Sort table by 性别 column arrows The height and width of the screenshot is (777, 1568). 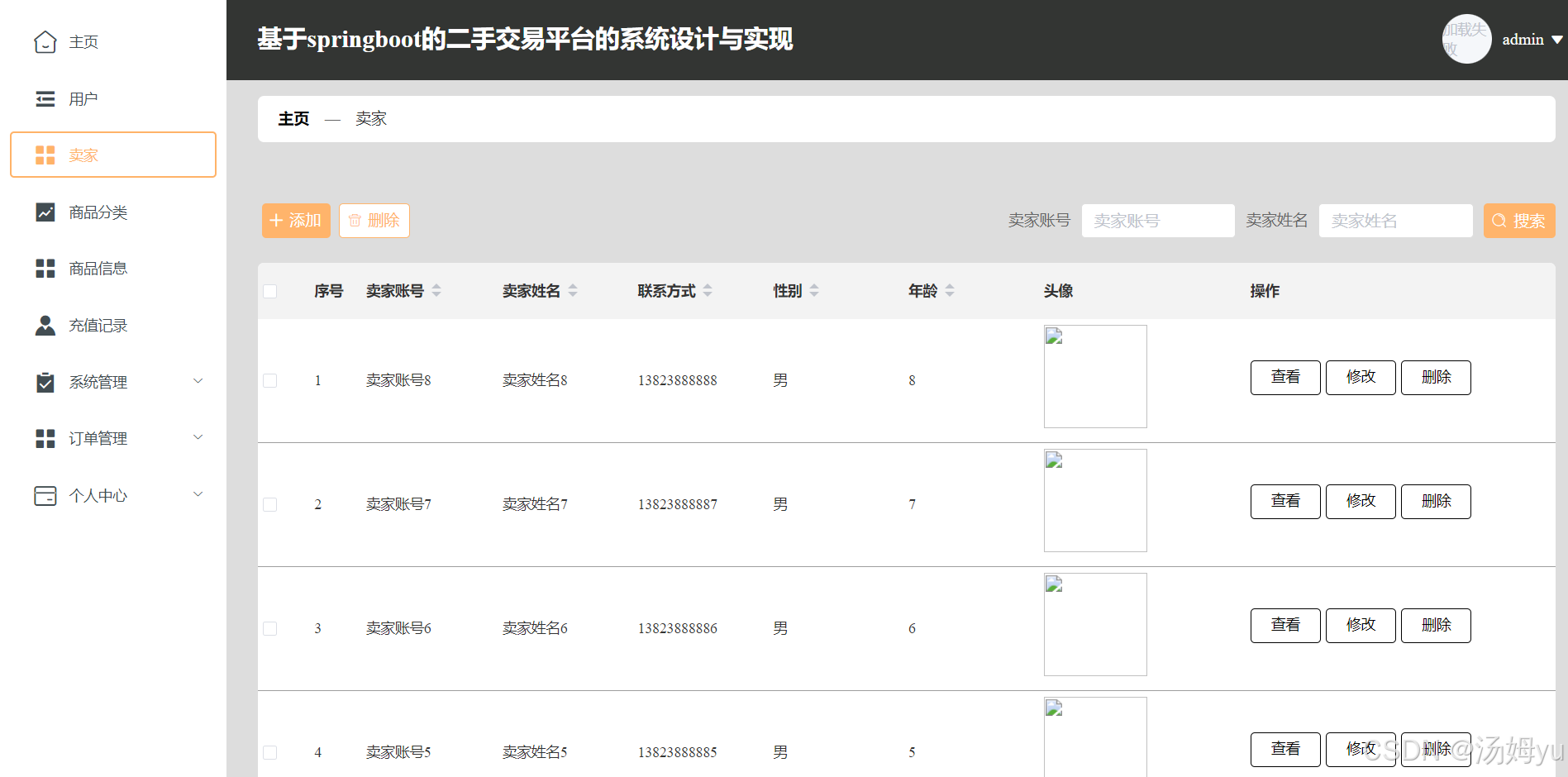tap(814, 291)
